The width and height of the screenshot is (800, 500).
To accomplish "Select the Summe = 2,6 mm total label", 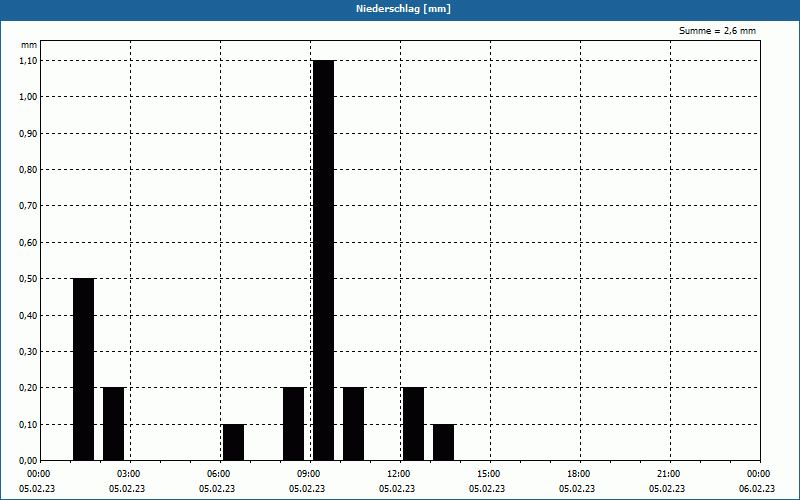I will [717, 31].
